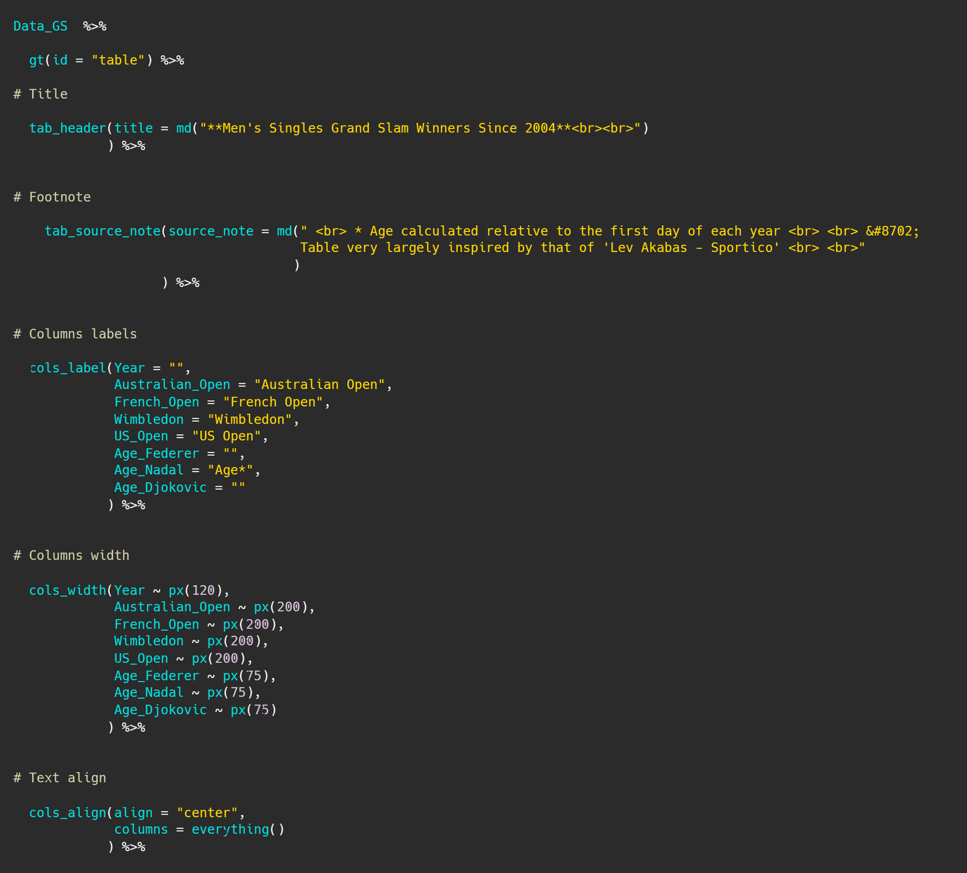Viewport: 967px width, 873px height.
Task: Click the tab_header function name
Action: click(x=67, y=128)
